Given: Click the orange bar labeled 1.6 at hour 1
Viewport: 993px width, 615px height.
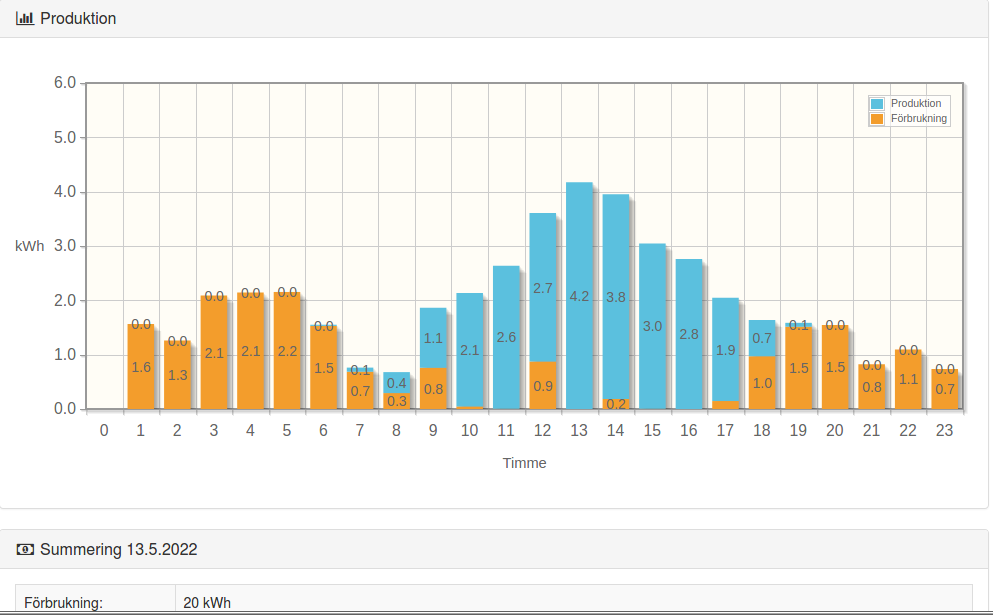Looking at the screenshot, I should (x=141, y=367).
